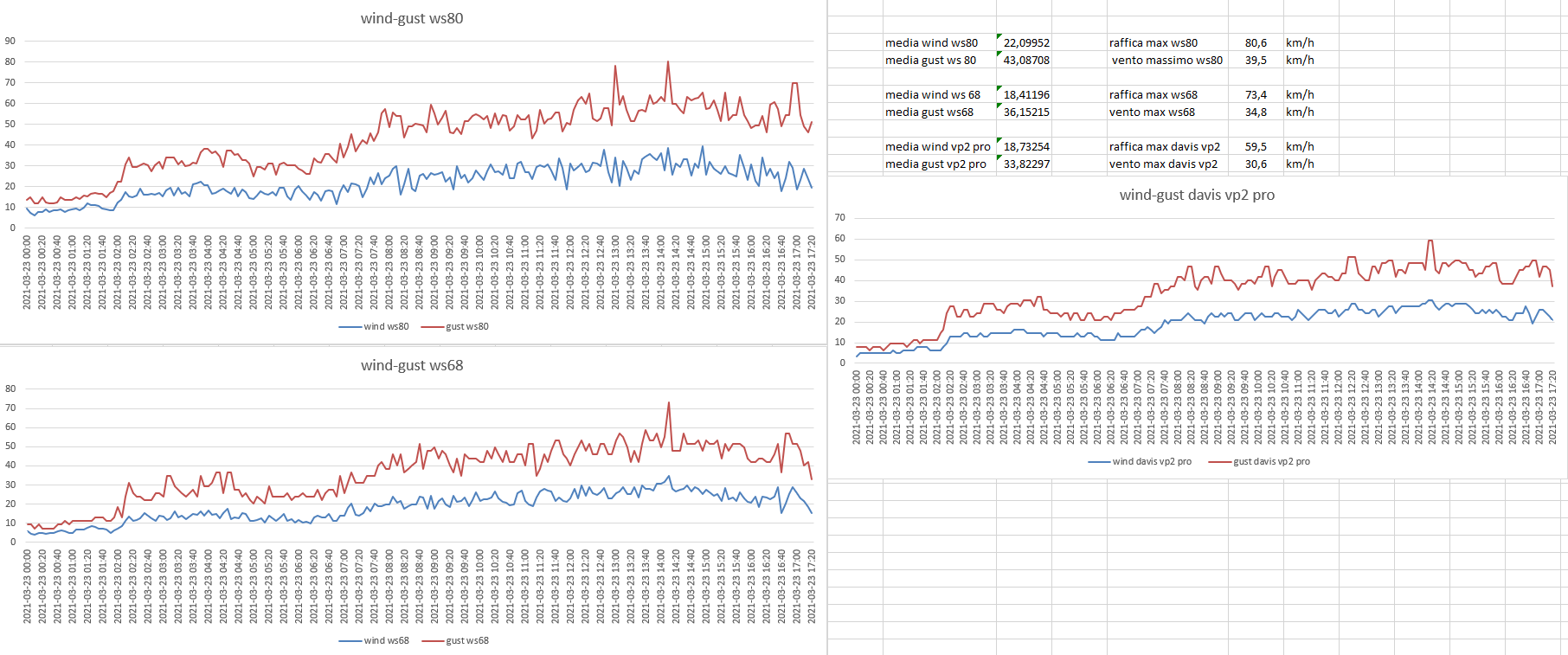Select cell 'media gust ws 80'
Viewport: 1568px width, 655px height.
tap(940, 60)
